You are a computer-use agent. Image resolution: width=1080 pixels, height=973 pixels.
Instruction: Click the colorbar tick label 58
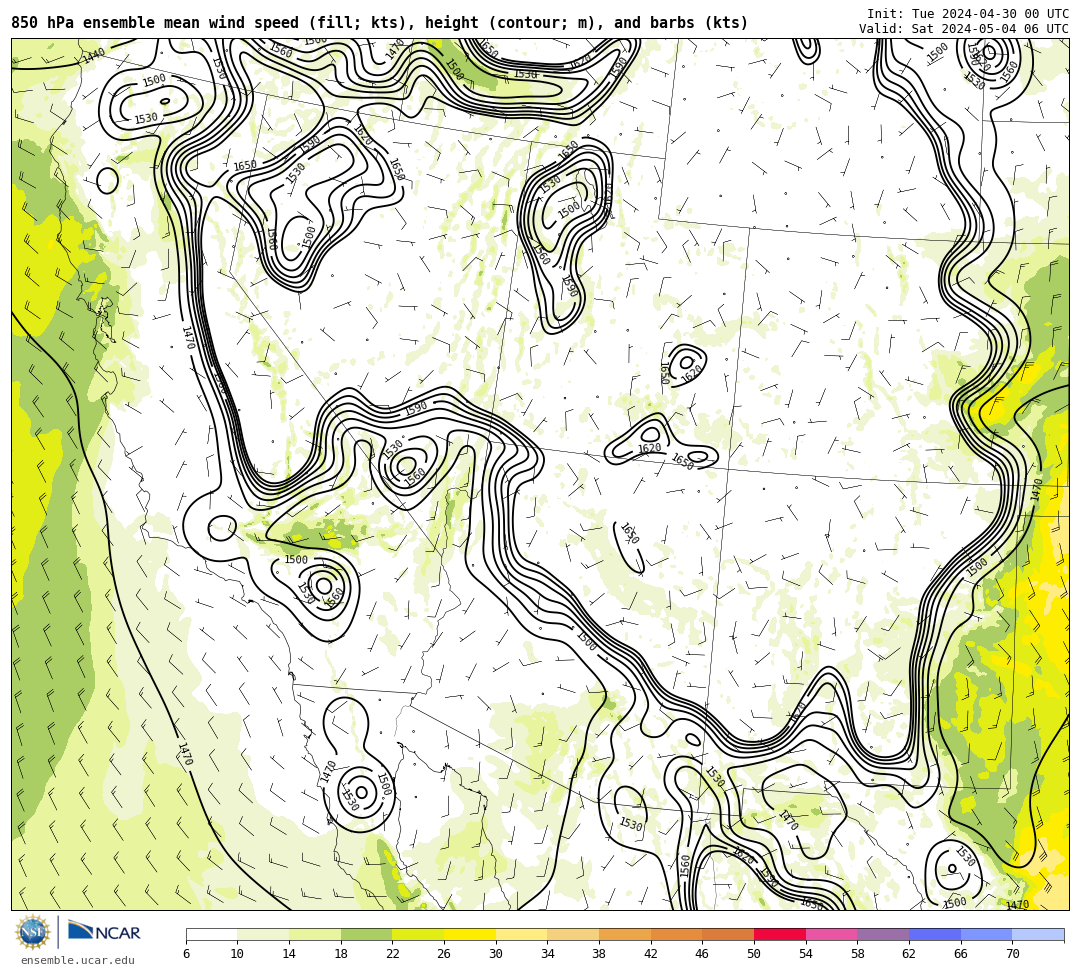point(858,954)
